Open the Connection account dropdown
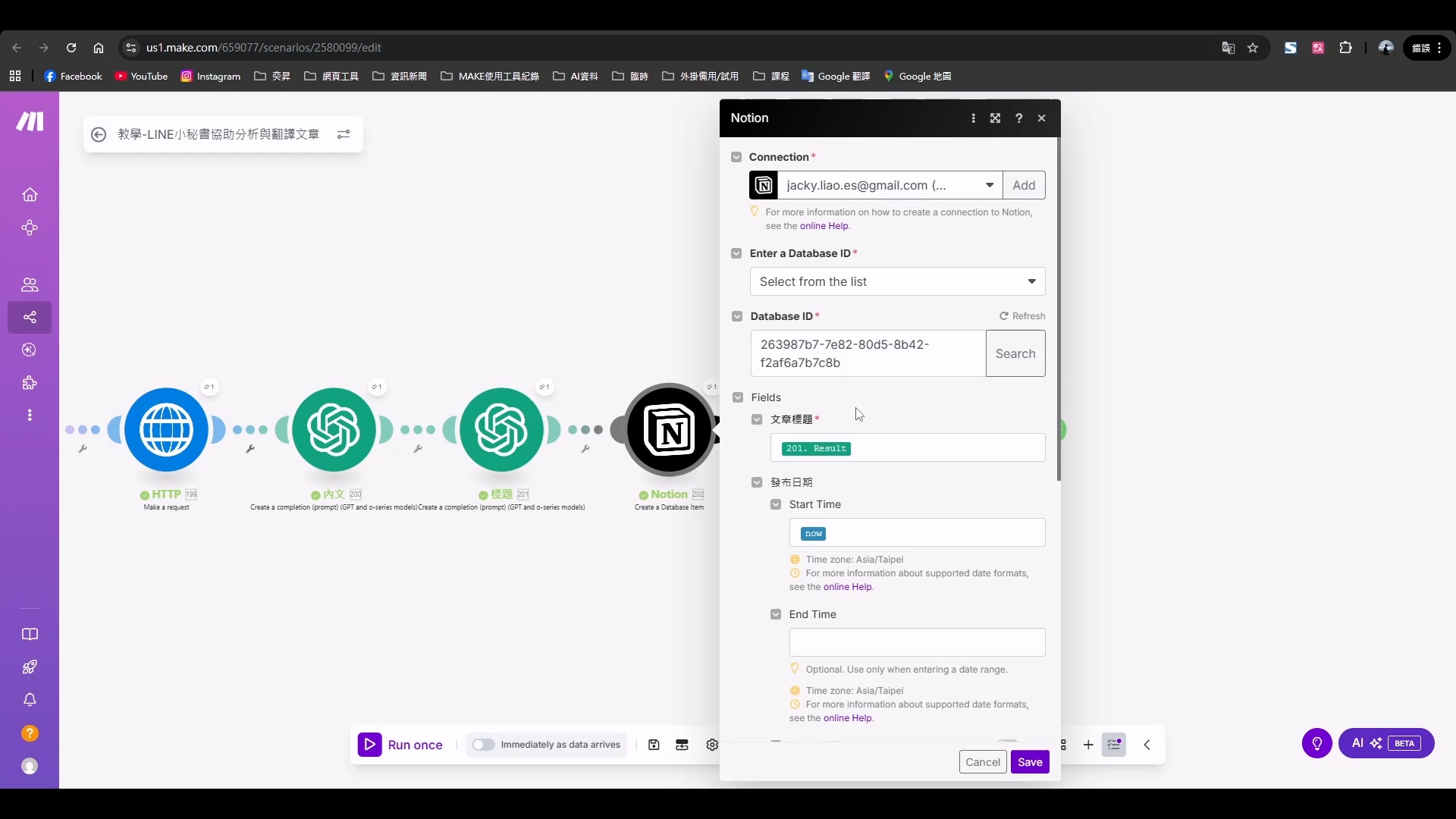 click(x=890, y=185)
